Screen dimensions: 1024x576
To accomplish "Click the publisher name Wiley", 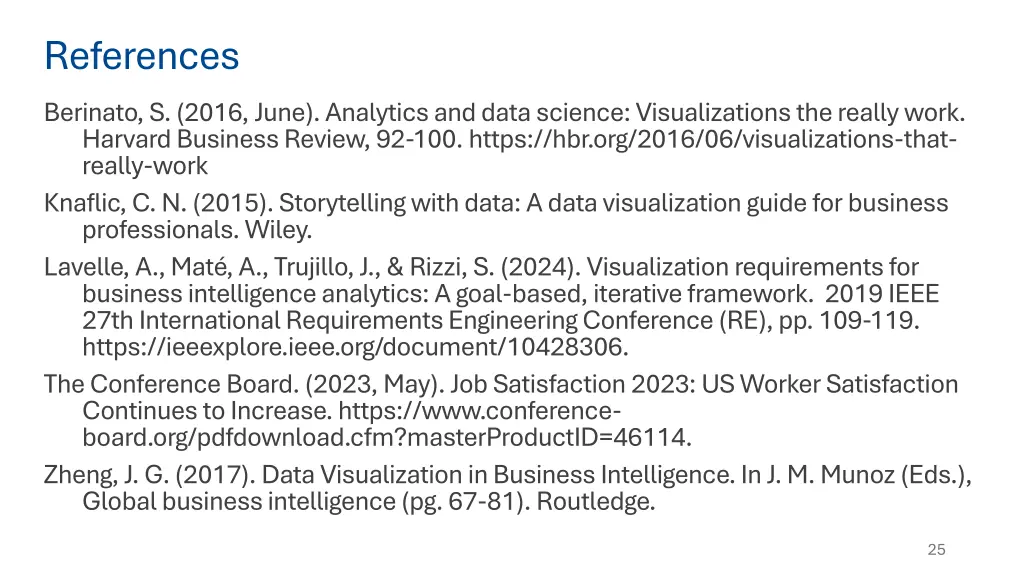I will [x=278, y=230].
